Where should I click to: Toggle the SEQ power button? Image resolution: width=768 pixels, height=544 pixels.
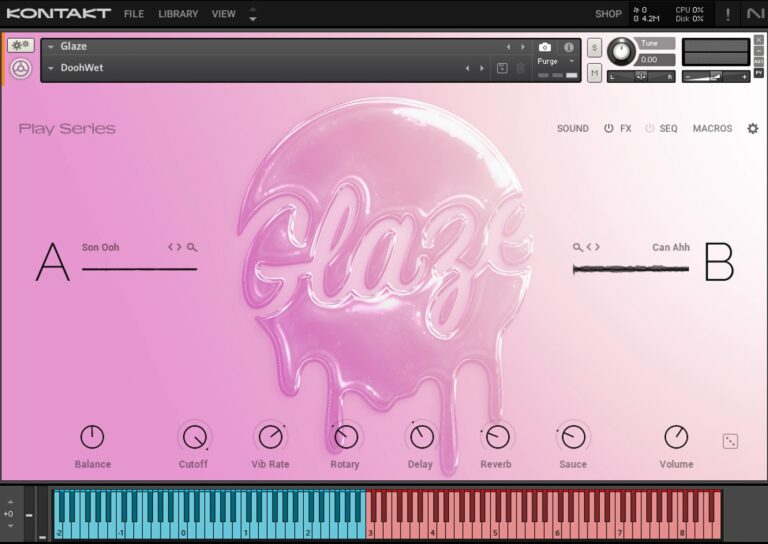(x=649, y=128)
